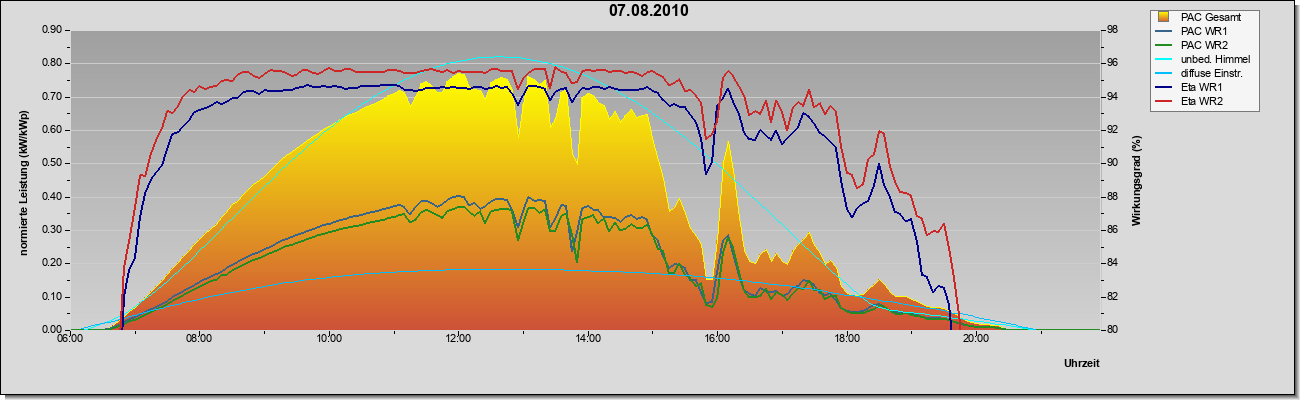Click the 06:00 label on the time axis
1300x400 pixels.
coord(70,340)
